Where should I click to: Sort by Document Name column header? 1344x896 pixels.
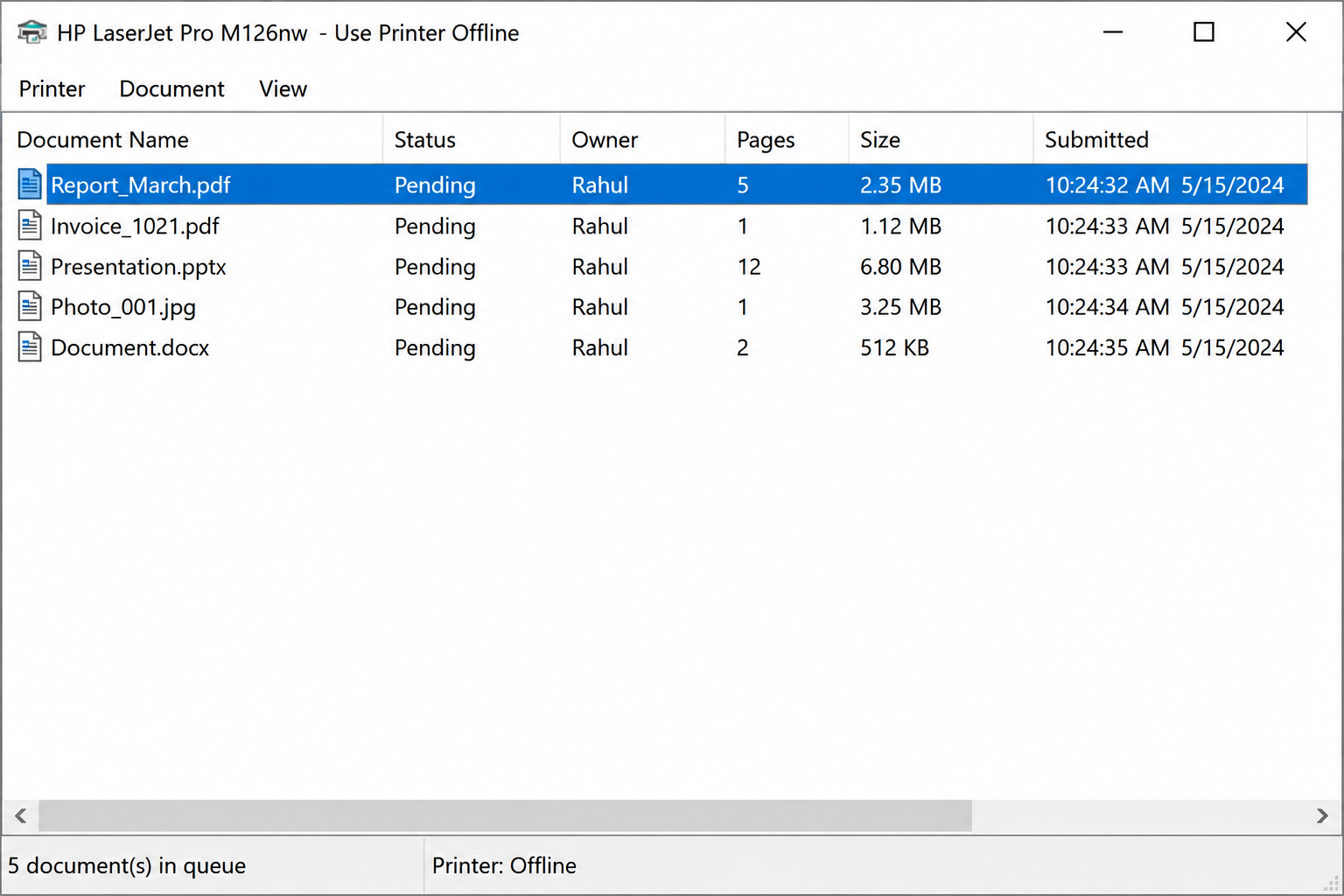192,139
